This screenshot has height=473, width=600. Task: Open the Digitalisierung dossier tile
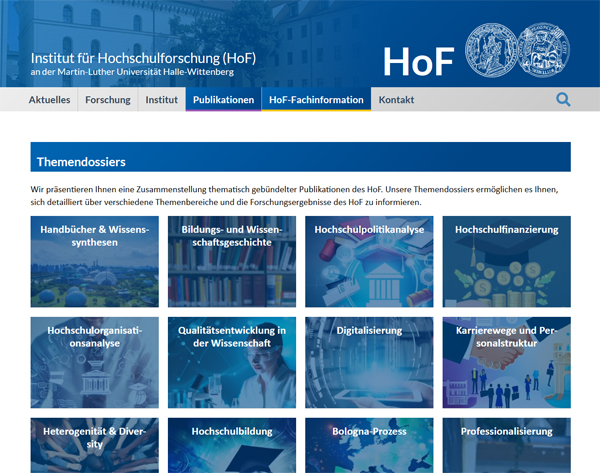coord(369,362)
